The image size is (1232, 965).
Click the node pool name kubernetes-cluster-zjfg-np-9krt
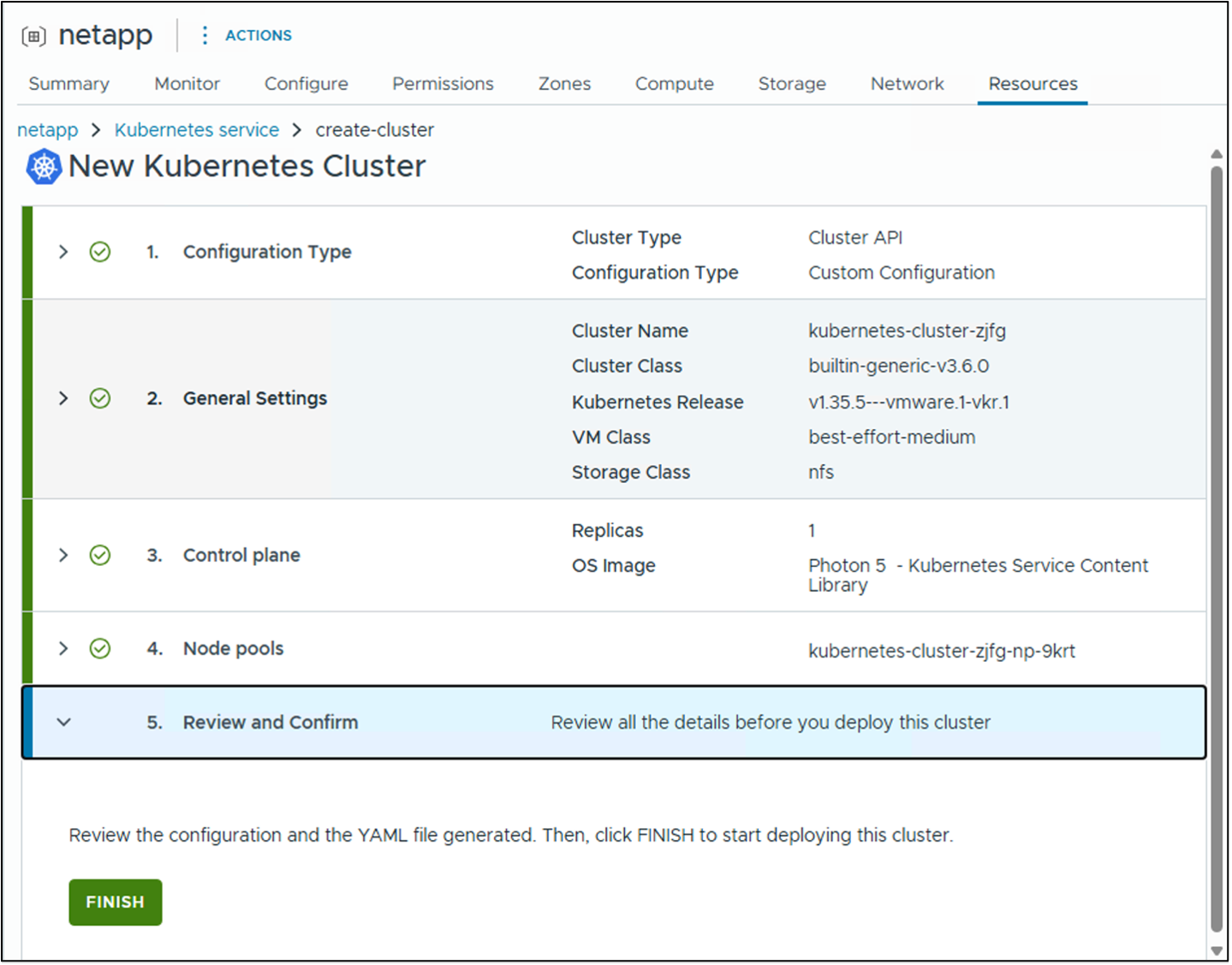coord(942,651)
